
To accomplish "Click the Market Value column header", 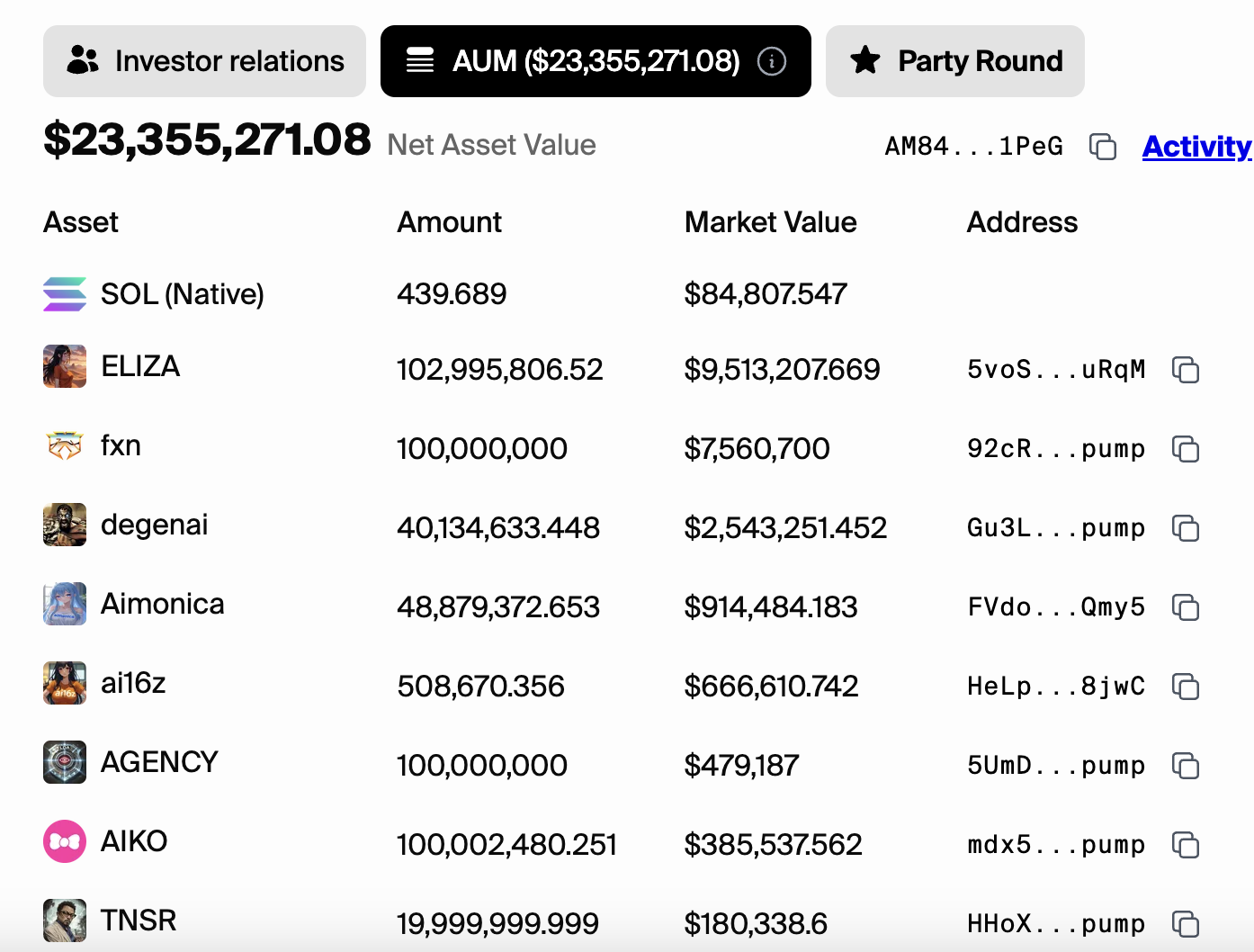I will pyautogui.click(x=770, y=222).
